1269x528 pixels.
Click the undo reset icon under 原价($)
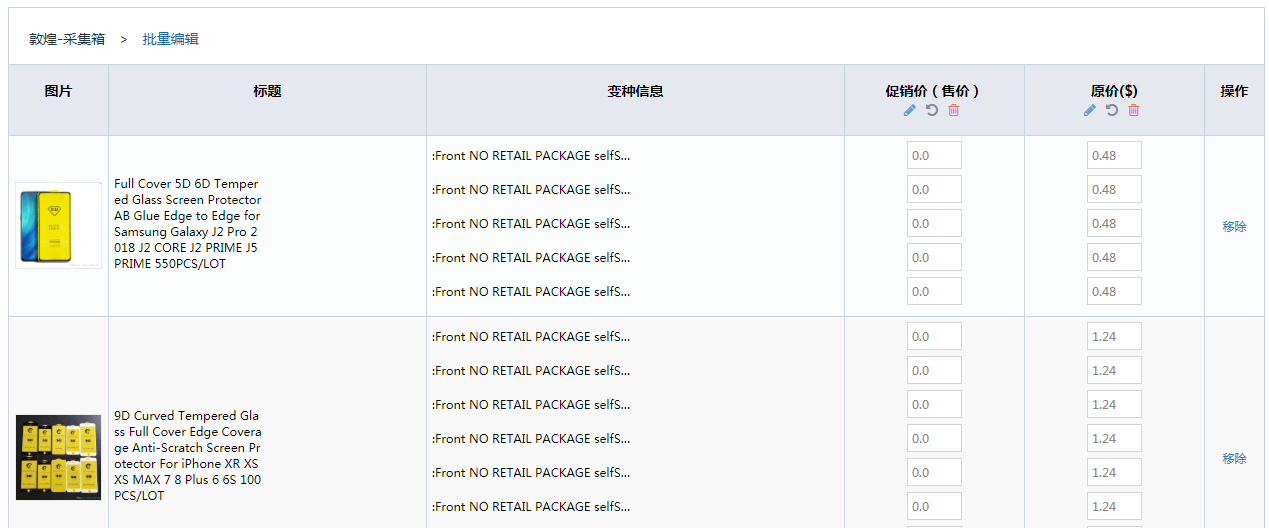[1112, 110]
